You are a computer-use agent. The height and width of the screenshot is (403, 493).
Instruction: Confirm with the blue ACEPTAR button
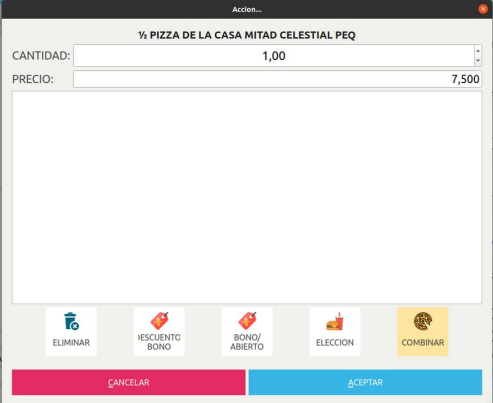[365, 382]
